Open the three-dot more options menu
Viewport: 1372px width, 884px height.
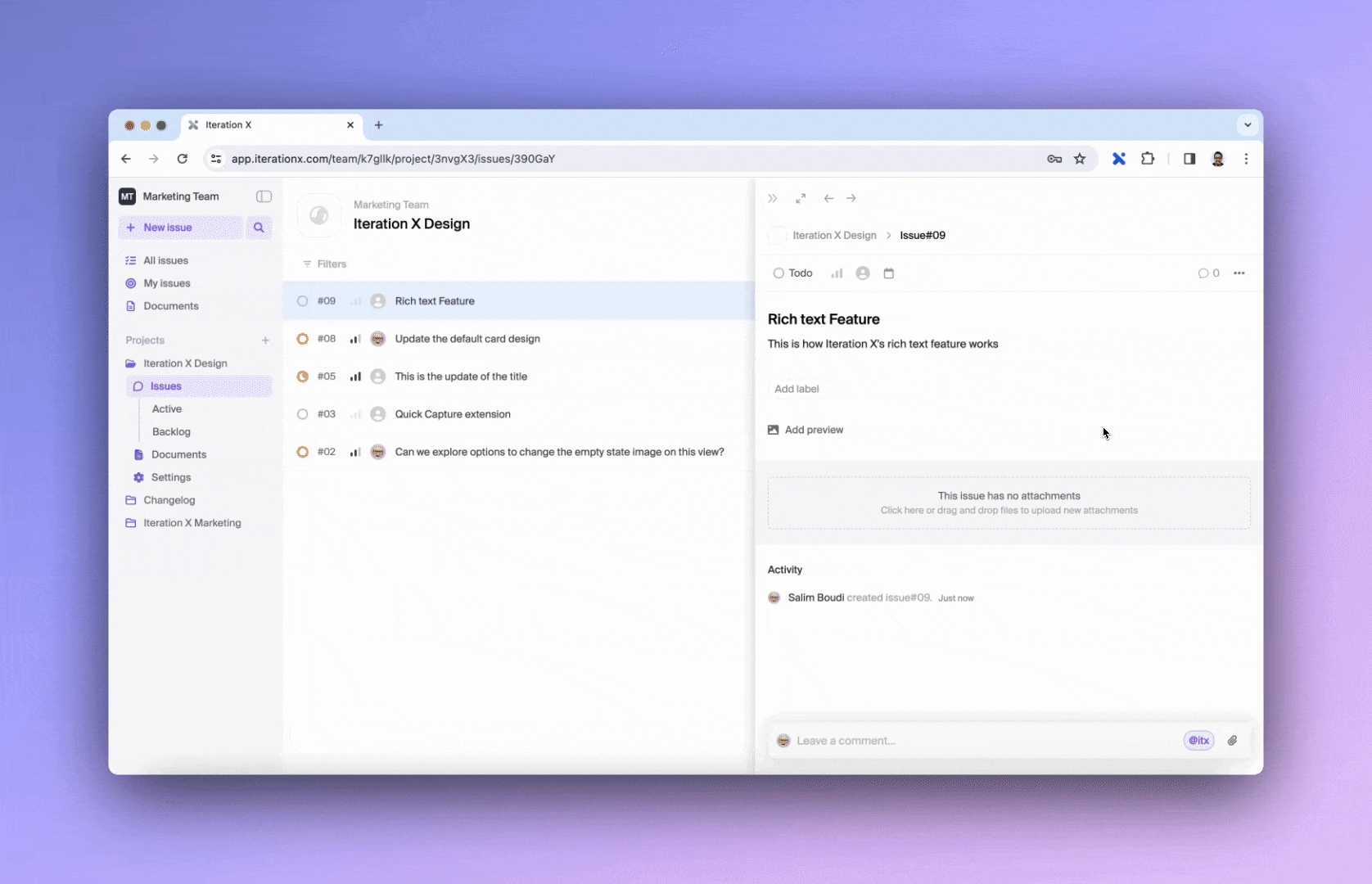pos(1239,273)
